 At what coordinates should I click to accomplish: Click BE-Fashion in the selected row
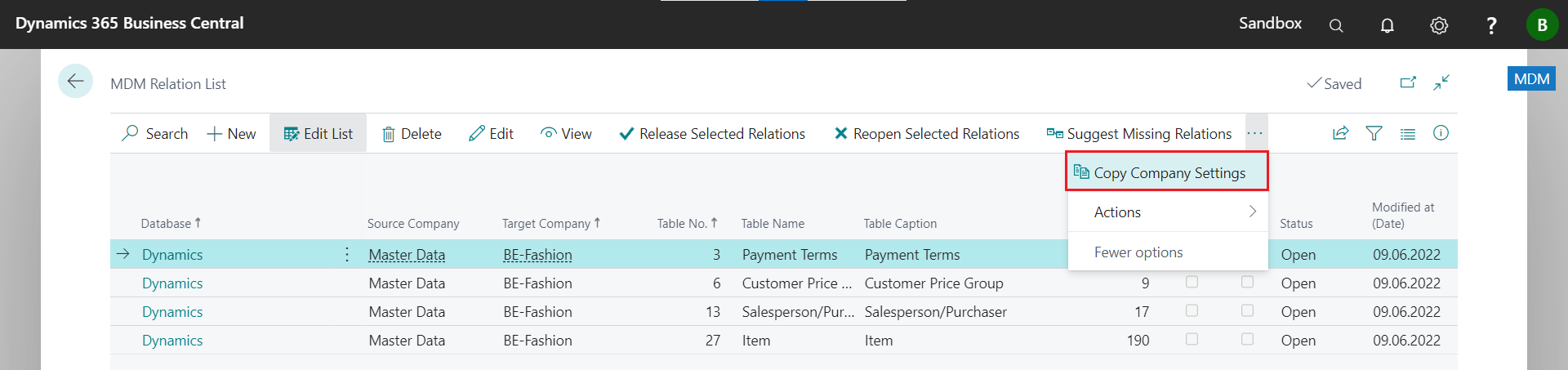pyautogui.click(x=537, y=255)
